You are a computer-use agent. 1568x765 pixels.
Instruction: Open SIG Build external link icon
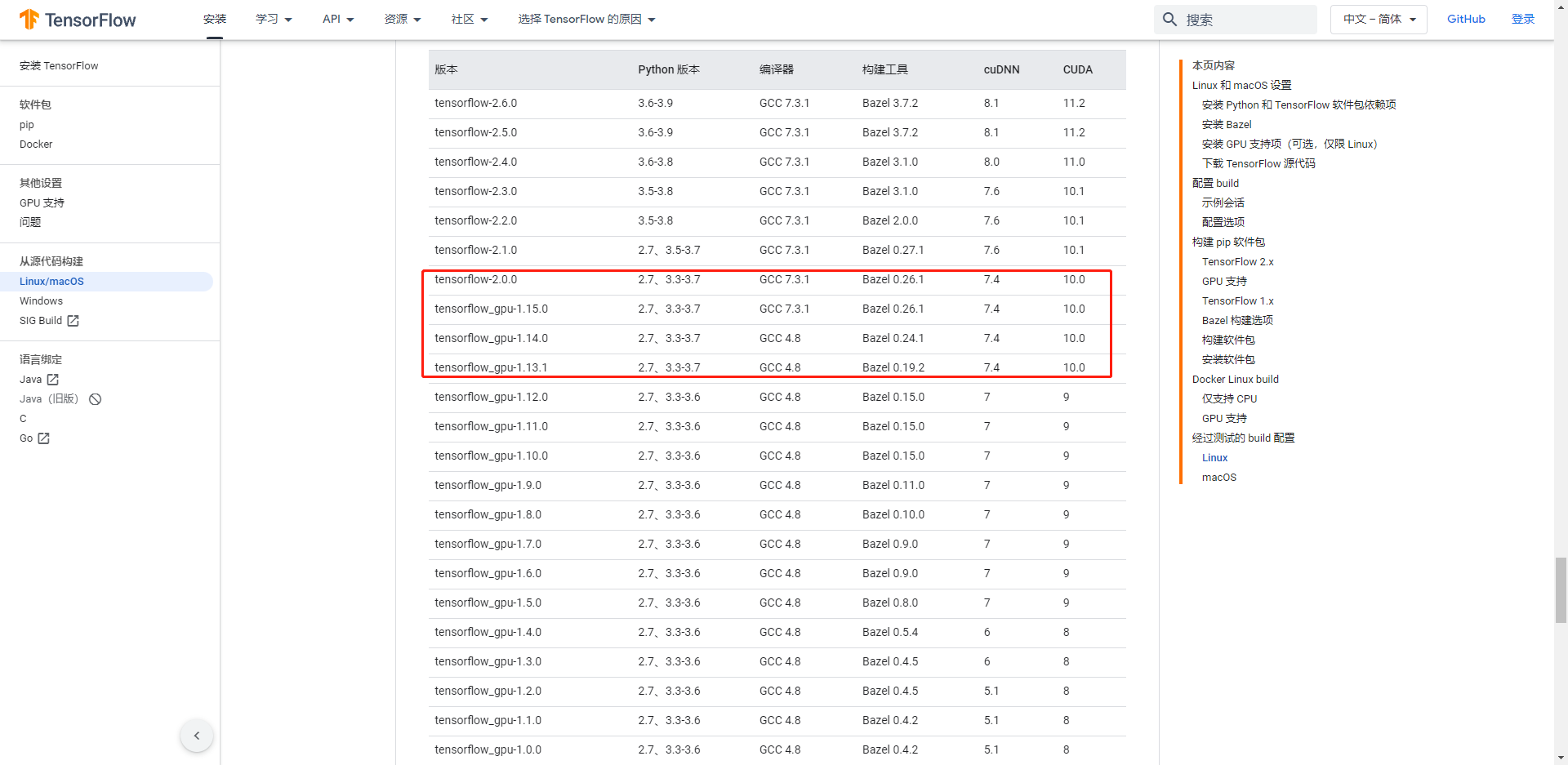coord(73,321)
